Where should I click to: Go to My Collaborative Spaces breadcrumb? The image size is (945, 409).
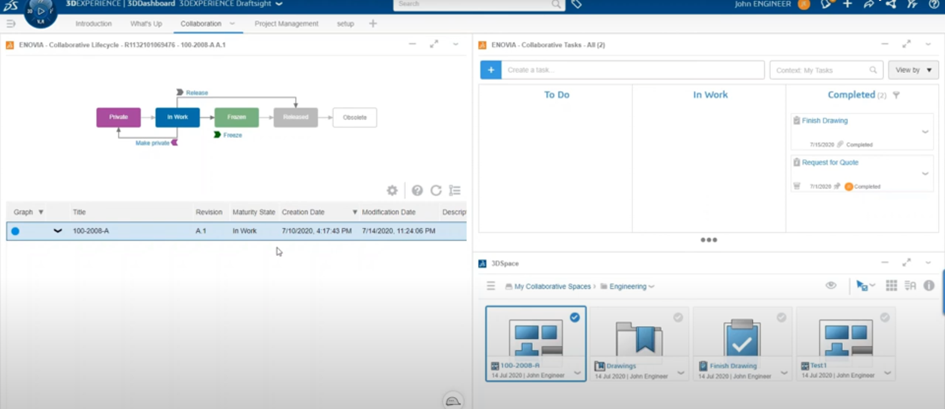tap(552, 287)
